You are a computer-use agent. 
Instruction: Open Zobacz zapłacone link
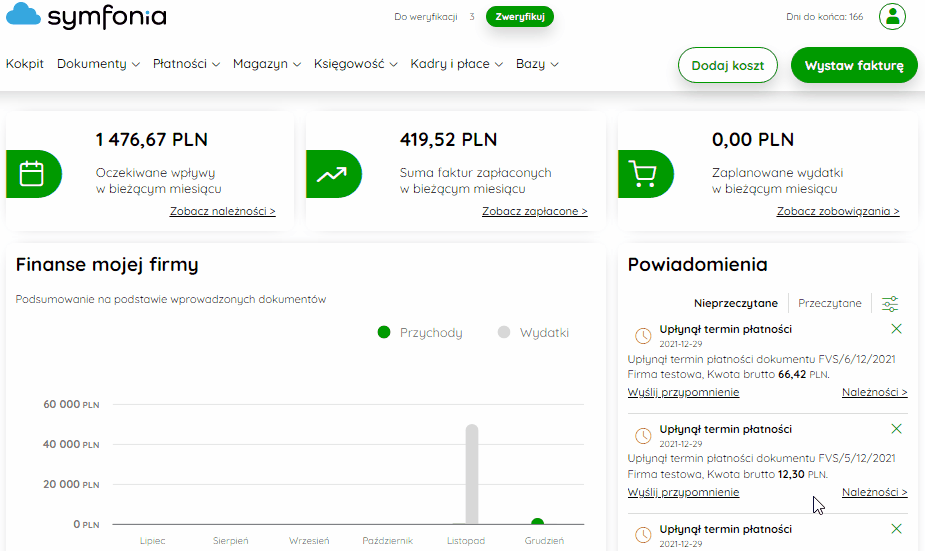pos(534,211)
